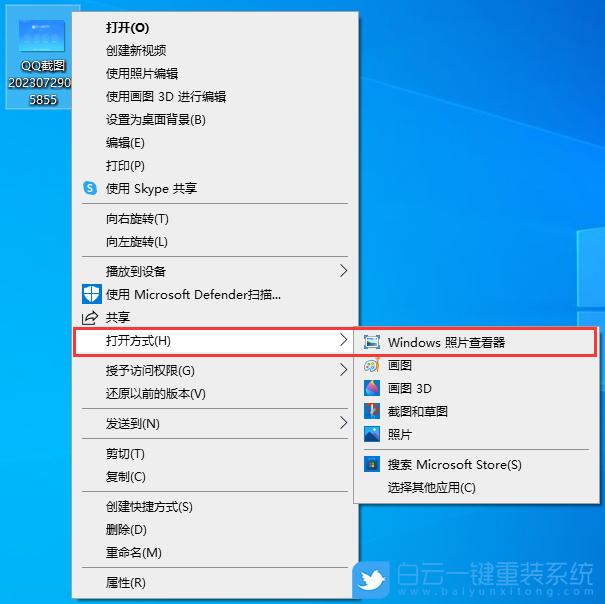Select 重命名(M) menu entry
605x604 pixels.
point(215,553)
